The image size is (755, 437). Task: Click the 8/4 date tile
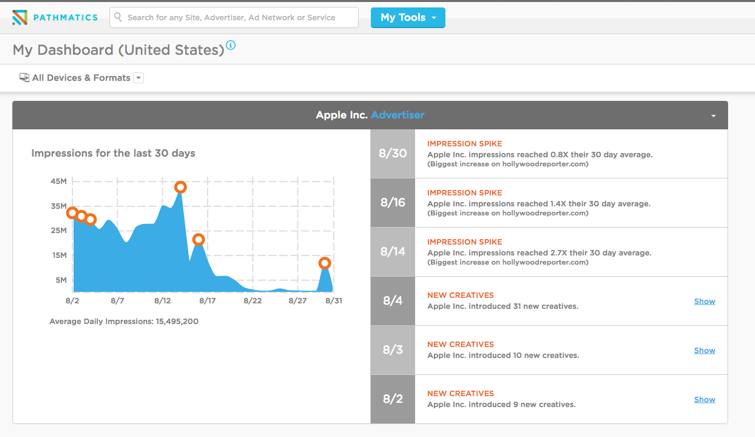coord(392,301)
